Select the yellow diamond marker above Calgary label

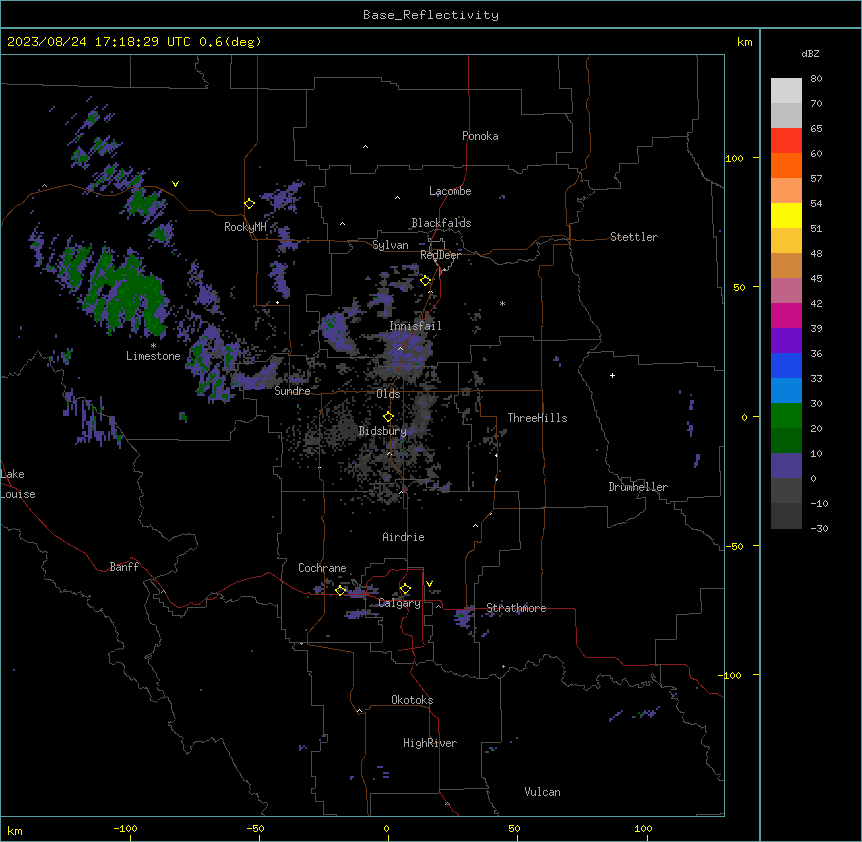coord(405,589)
